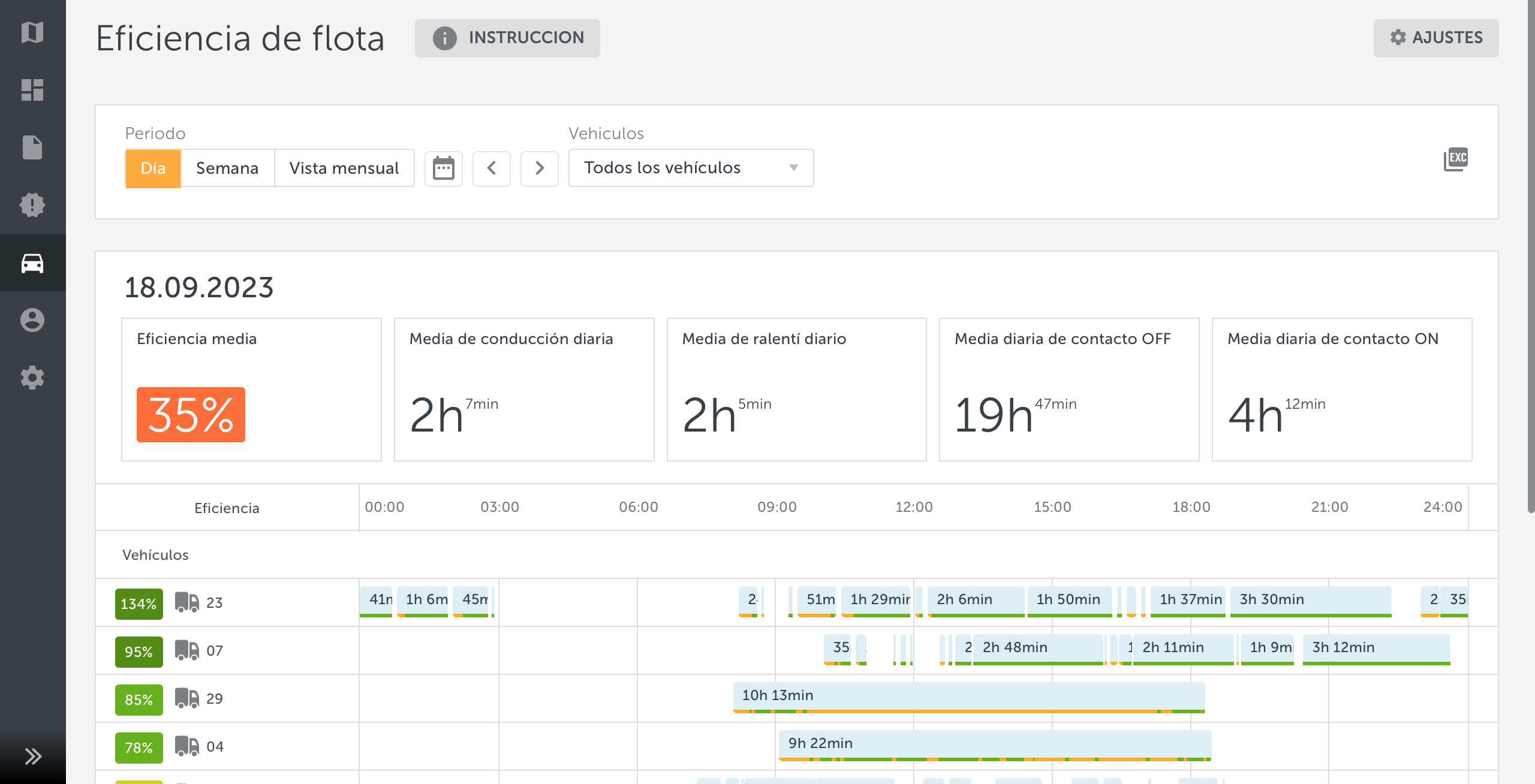
Task: Select the 1h 9m segment of vehicle 07
Action: click(1267, 649)
